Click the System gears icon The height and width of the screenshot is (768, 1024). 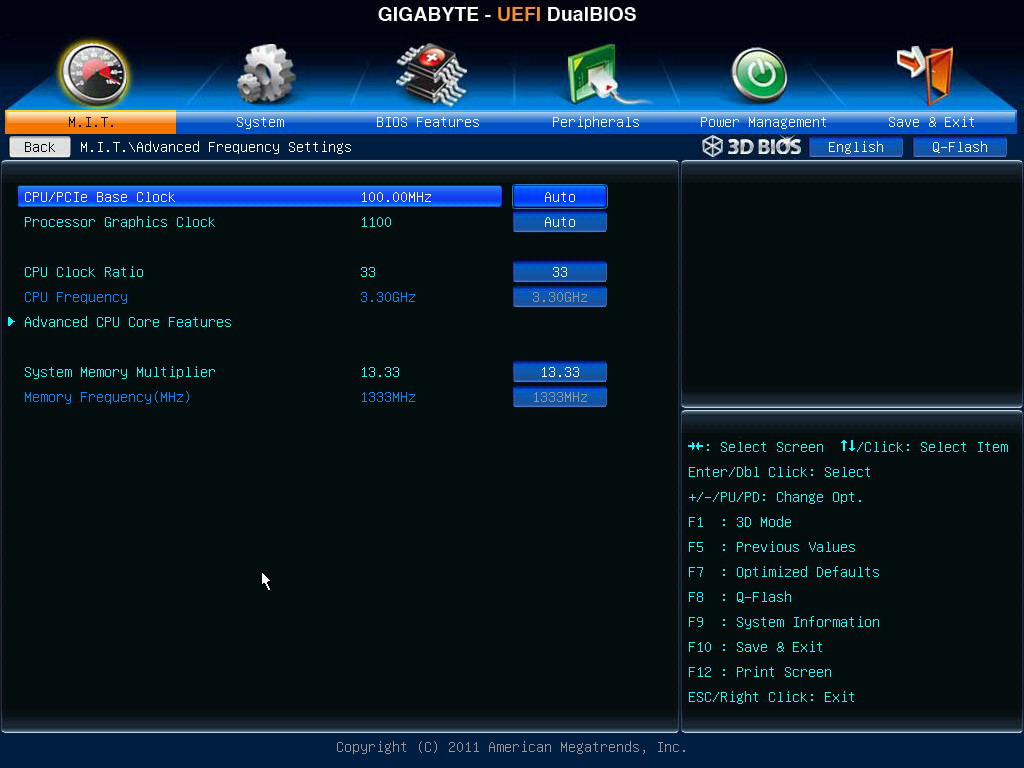point(266,74)
